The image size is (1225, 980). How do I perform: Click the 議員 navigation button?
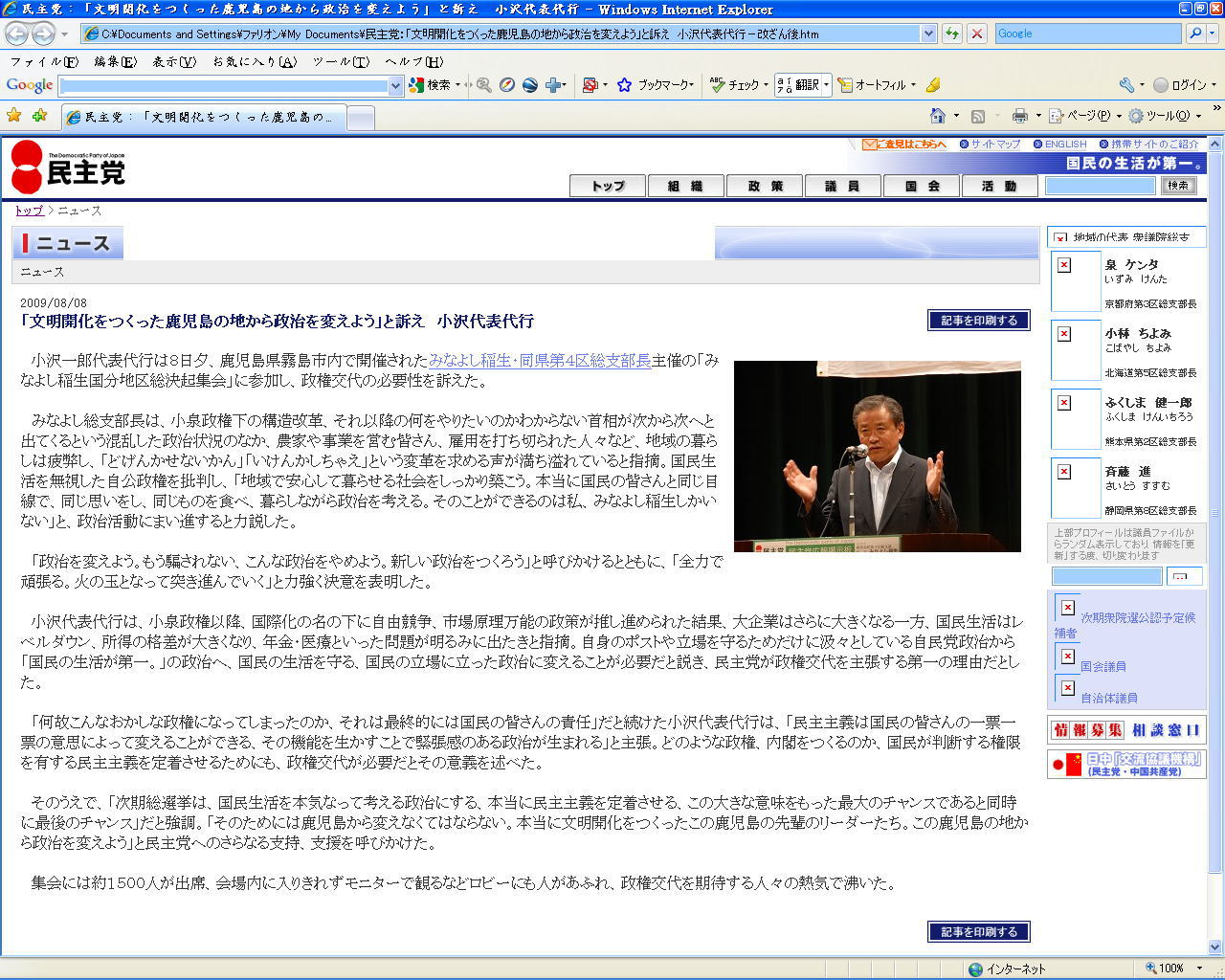[843, 186]
